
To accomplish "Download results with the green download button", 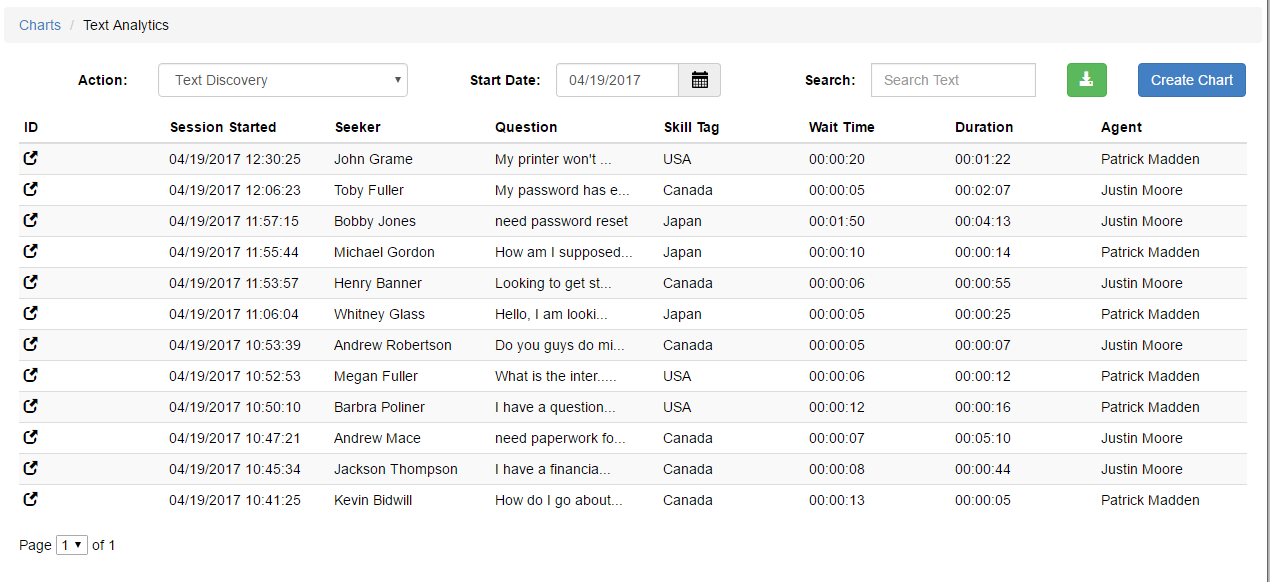I will pos(1087,80).
